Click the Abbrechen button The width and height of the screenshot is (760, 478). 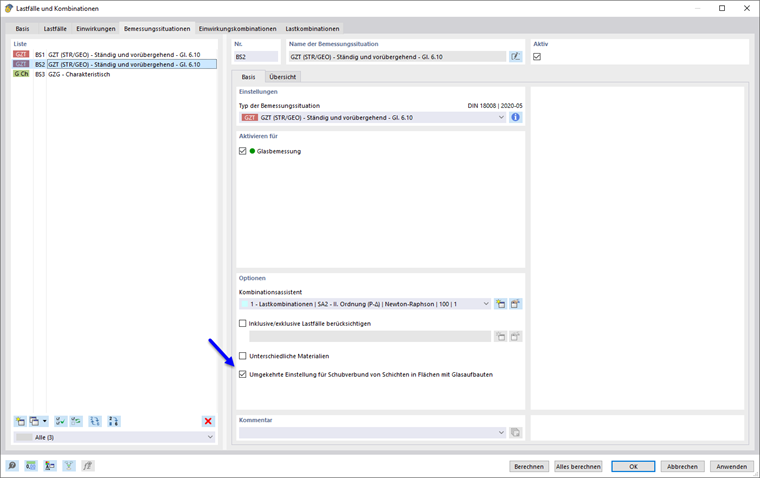tap(682, 466)
